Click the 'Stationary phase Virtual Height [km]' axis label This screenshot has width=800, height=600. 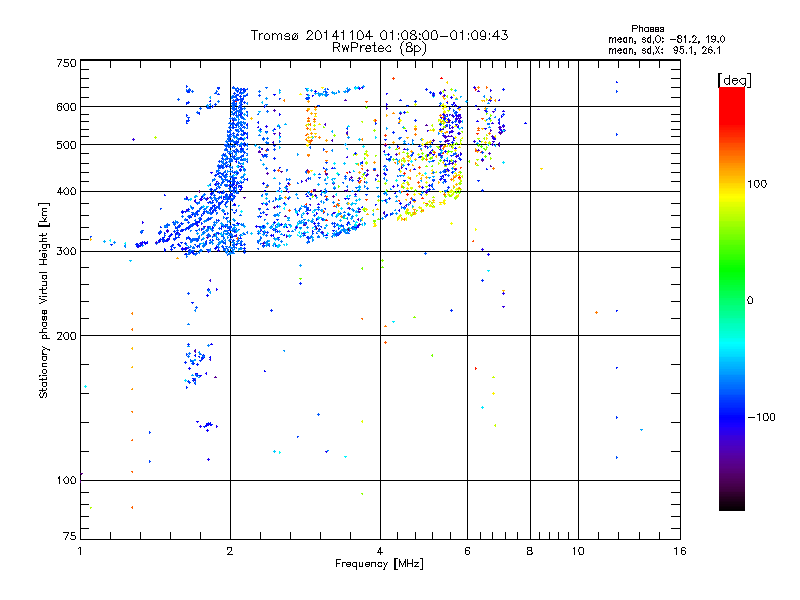coord(44,300)
